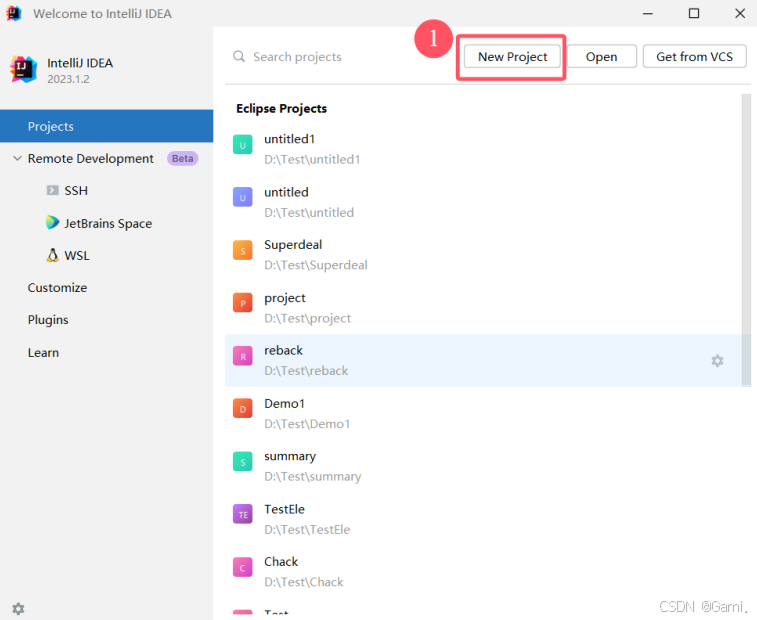Go to the Learn tab
Screen dimensions: 757x620
coord(43,352)
